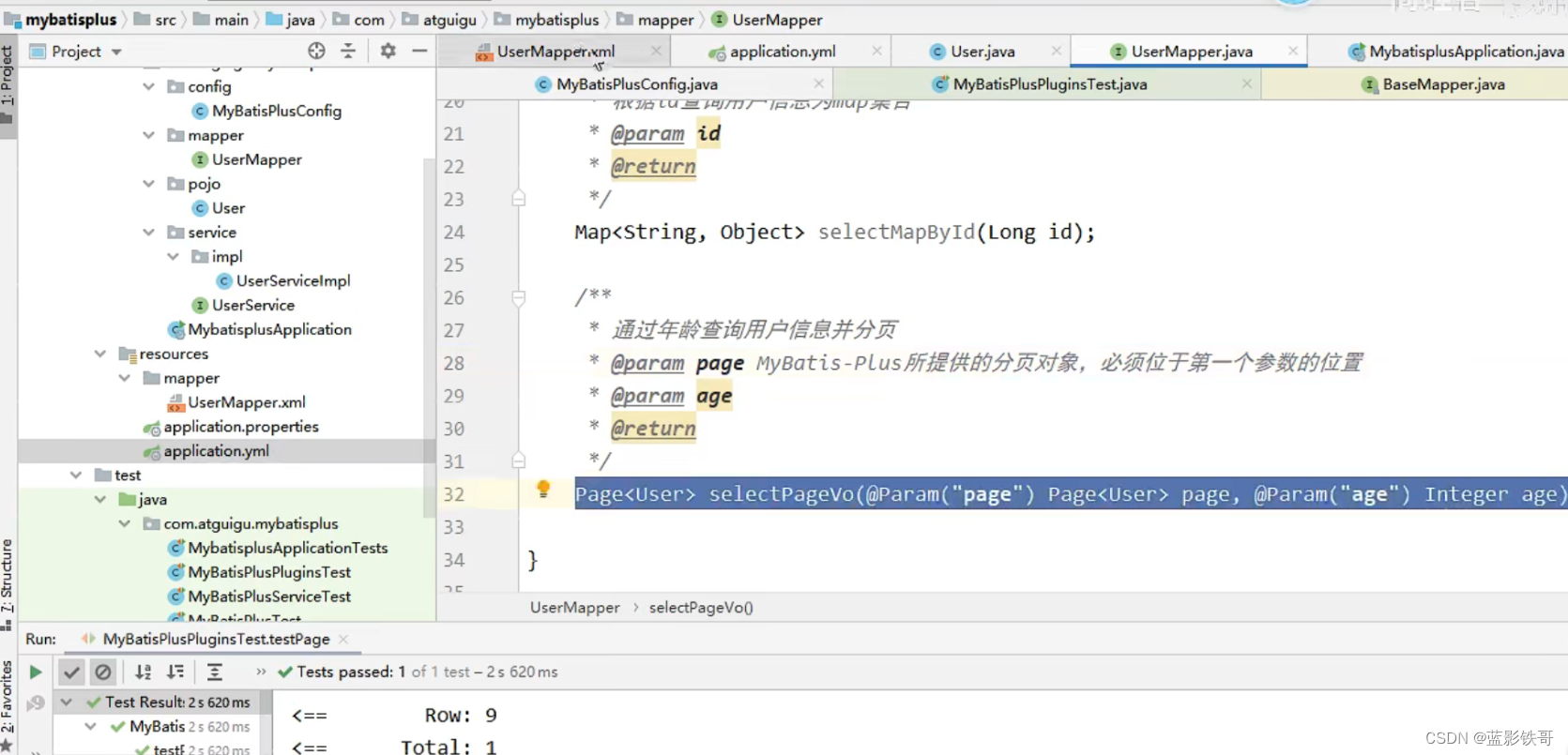The height and width of the screenshot is (755, 1568).
Task: Place cursor on selectMapById method line
Action: coord(834,232)
